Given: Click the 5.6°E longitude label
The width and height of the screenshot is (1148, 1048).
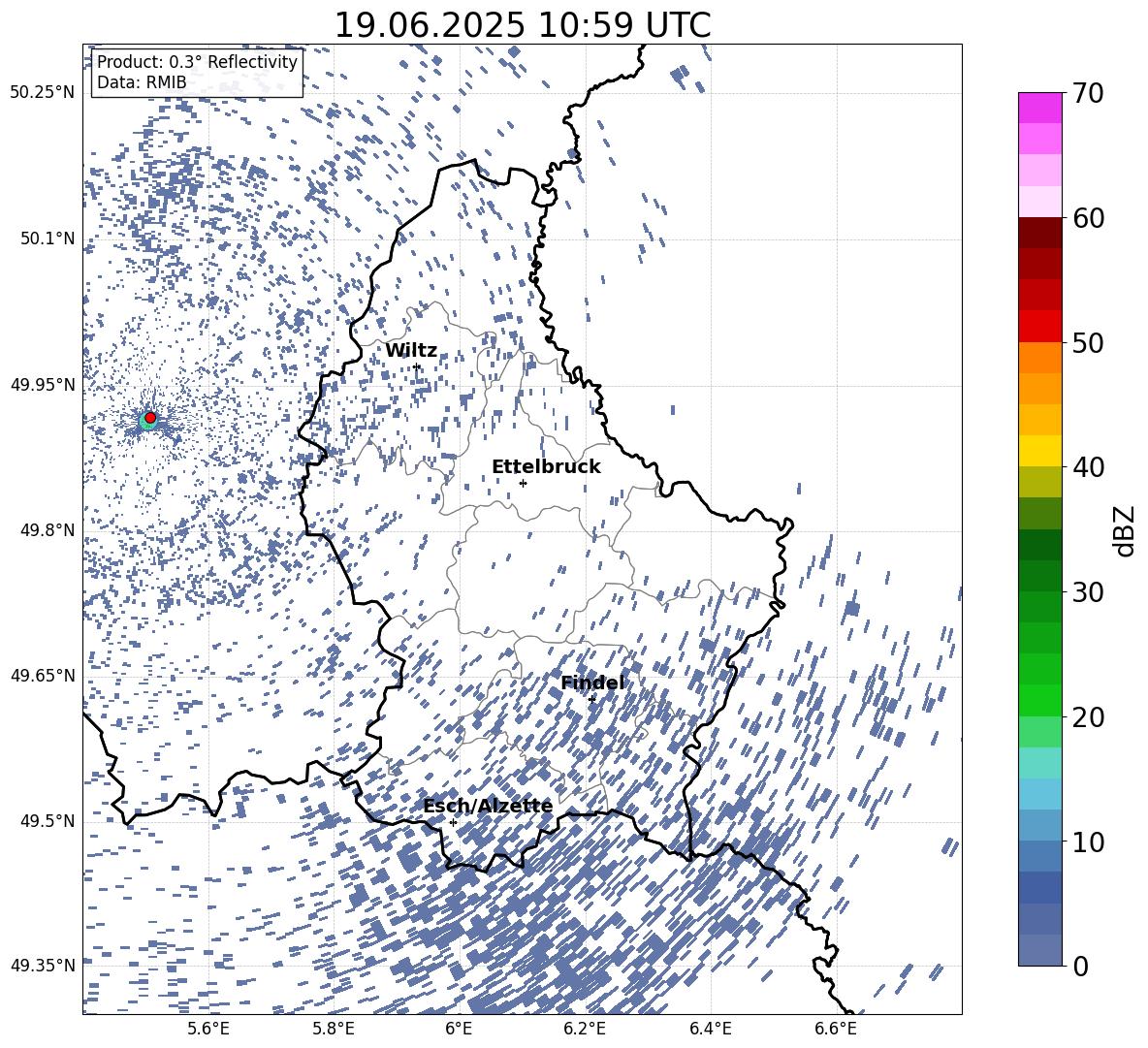Looking at the screenshot, I should coord(208,1029).
